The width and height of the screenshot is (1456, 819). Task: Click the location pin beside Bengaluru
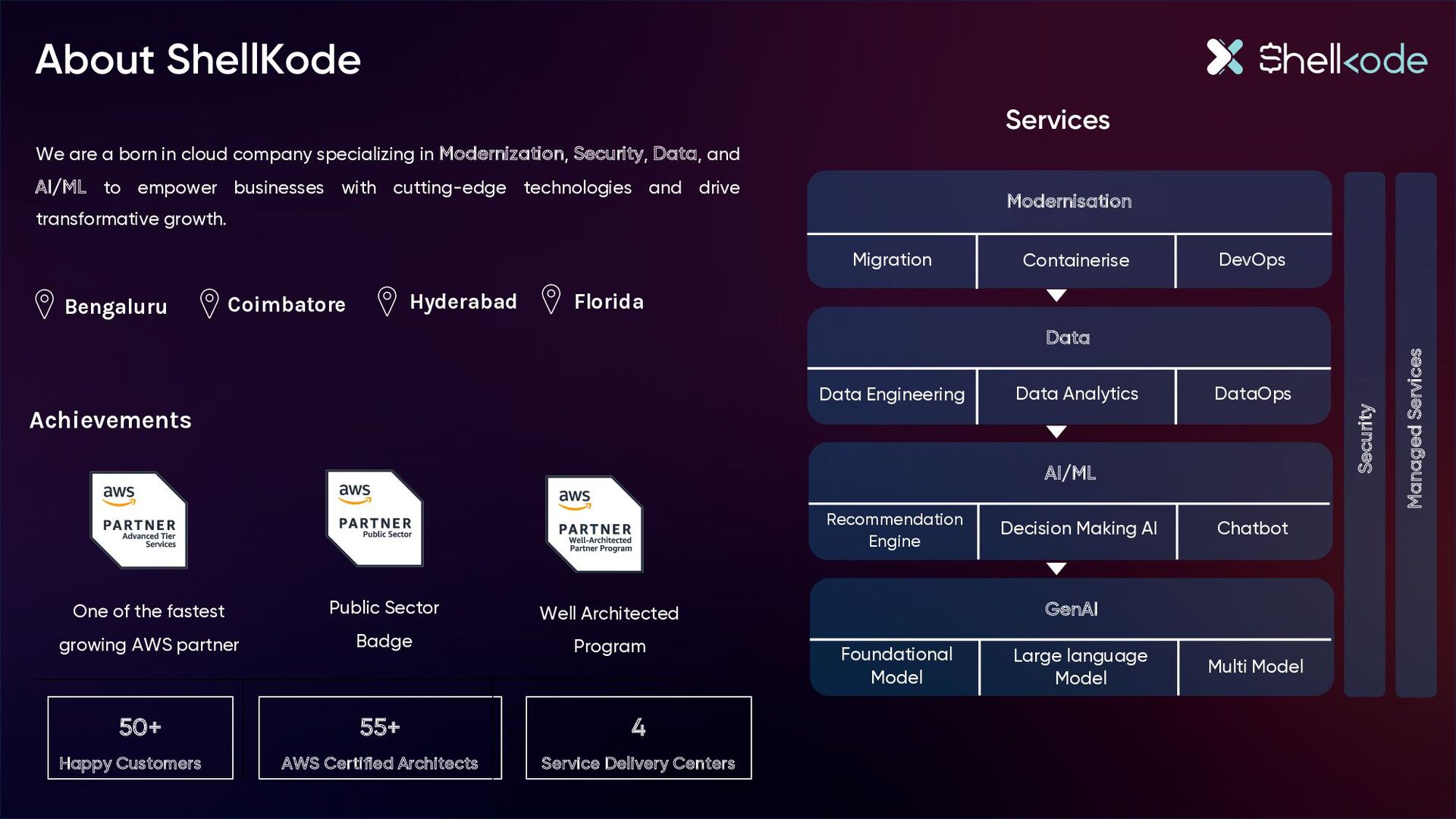(x=45, y=304)
